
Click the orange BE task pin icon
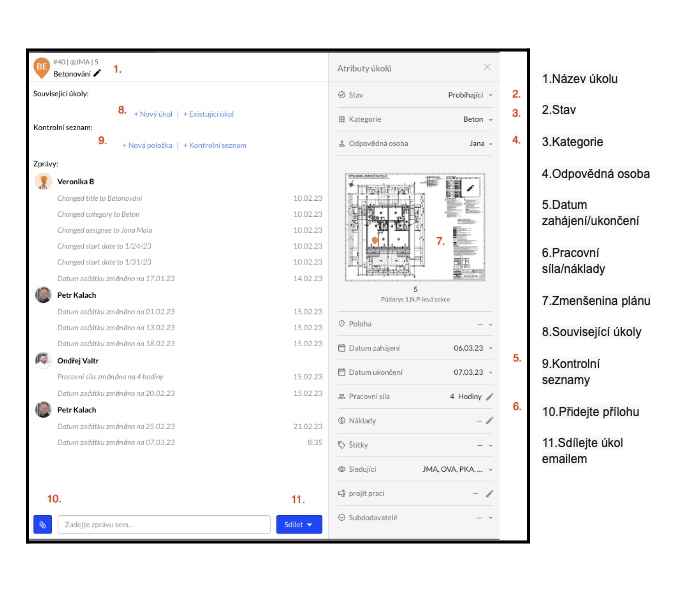tap(42, 67)
